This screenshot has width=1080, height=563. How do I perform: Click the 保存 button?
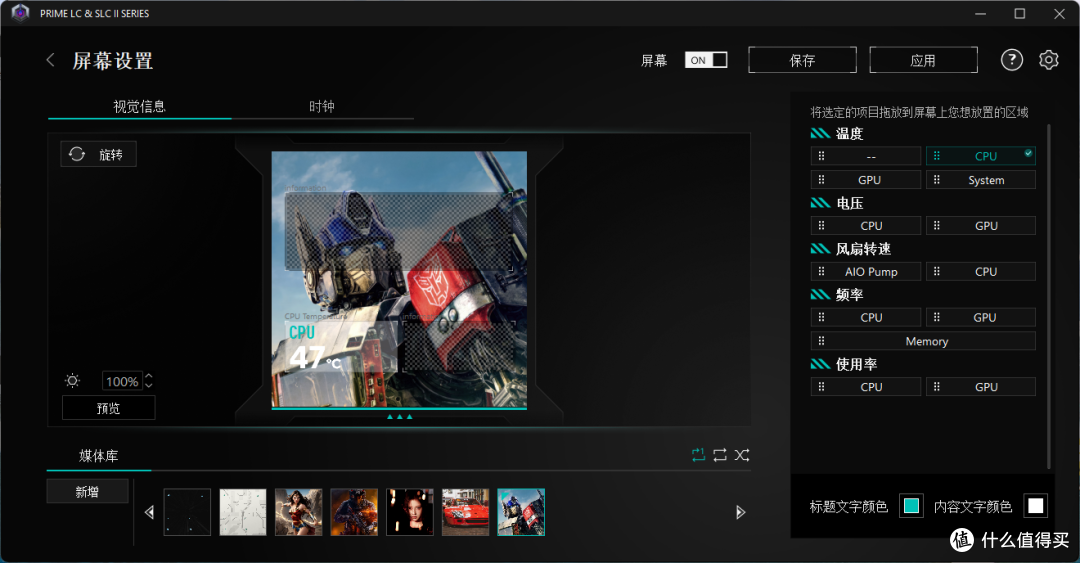click(802, 60)
